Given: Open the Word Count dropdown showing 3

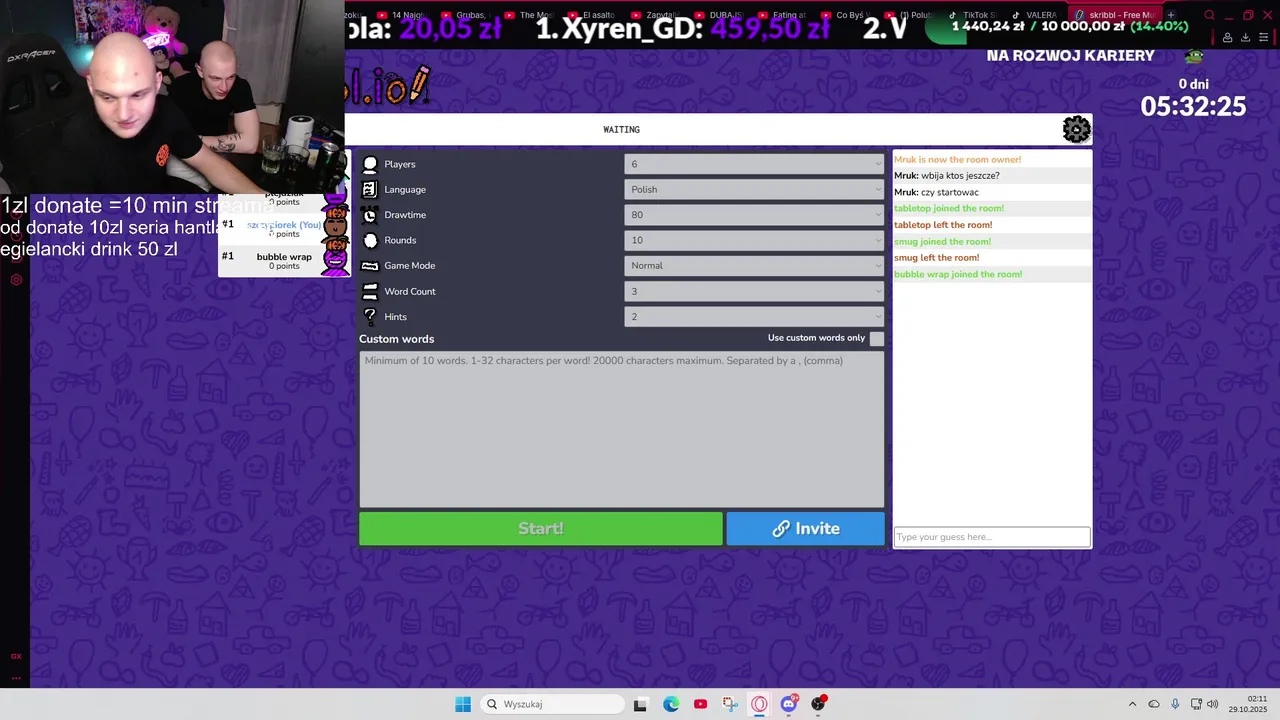Looking at the screenshot, I should [x=754, y=291].
